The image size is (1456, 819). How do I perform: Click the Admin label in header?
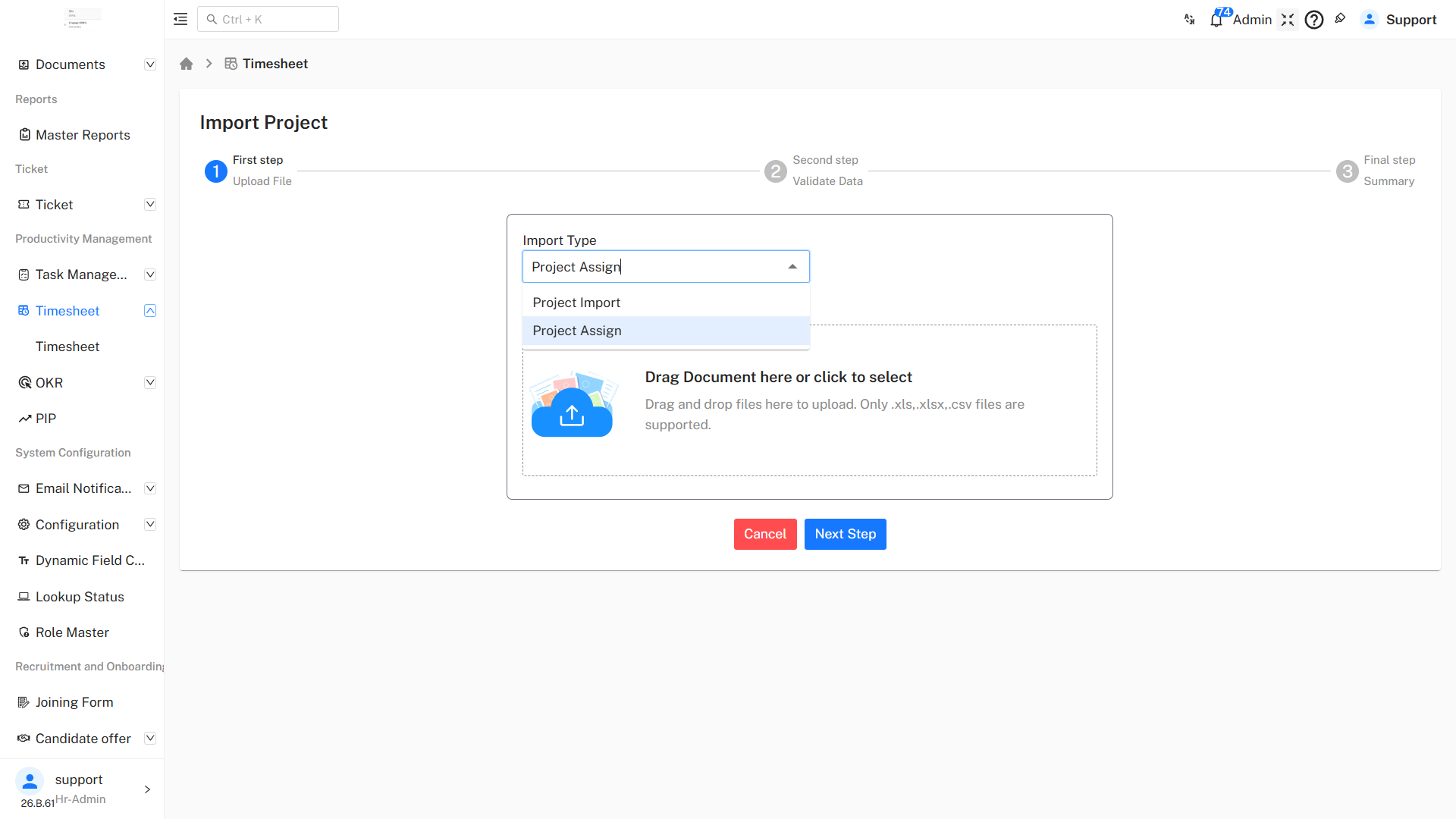point(1252,20)
